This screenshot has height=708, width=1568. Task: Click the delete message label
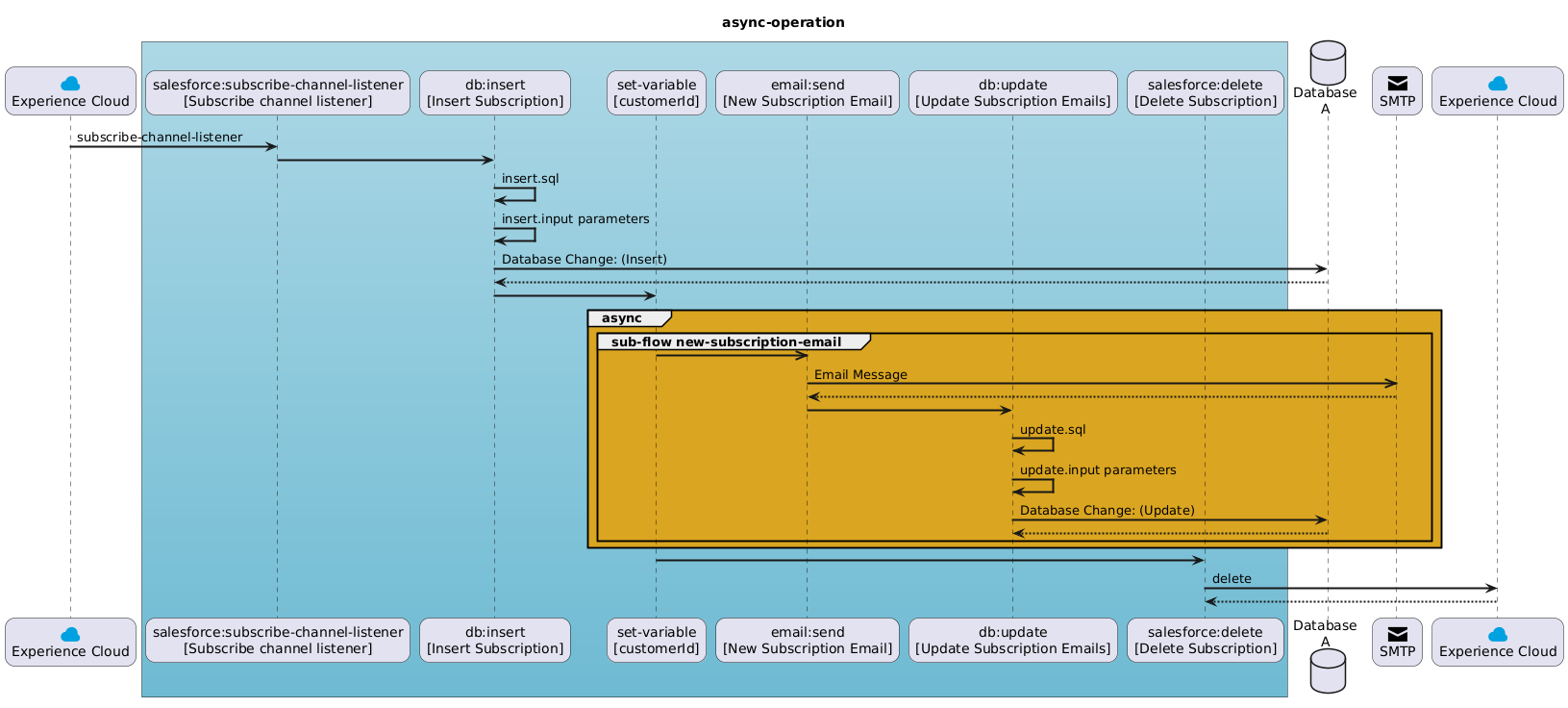1232,578
